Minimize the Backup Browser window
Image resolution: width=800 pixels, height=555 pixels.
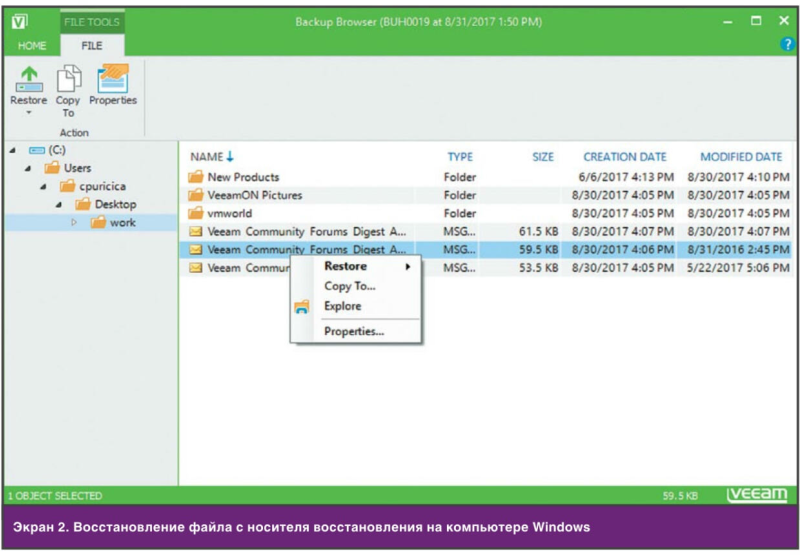pos(728,21)
